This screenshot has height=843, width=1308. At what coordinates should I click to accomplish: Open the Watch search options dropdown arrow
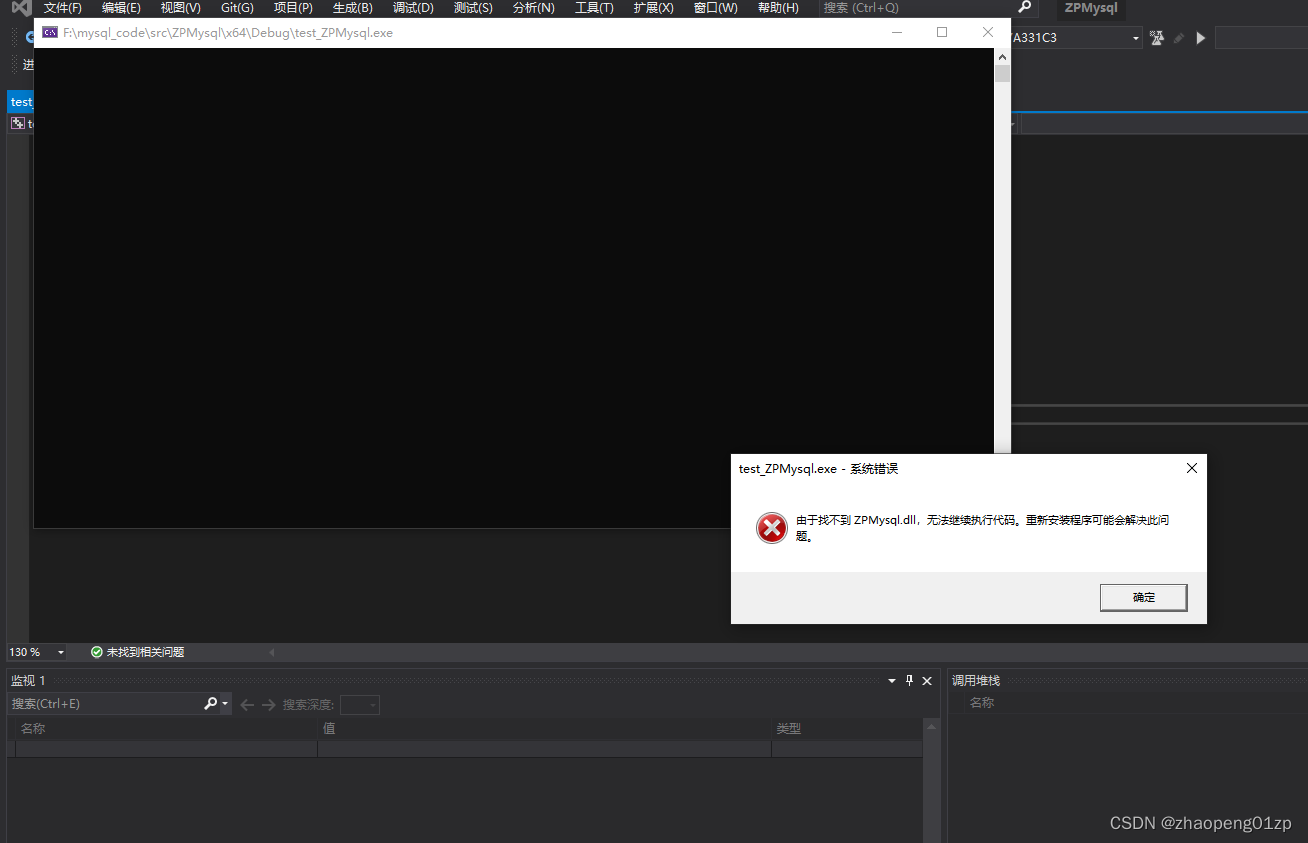(225, 704)
